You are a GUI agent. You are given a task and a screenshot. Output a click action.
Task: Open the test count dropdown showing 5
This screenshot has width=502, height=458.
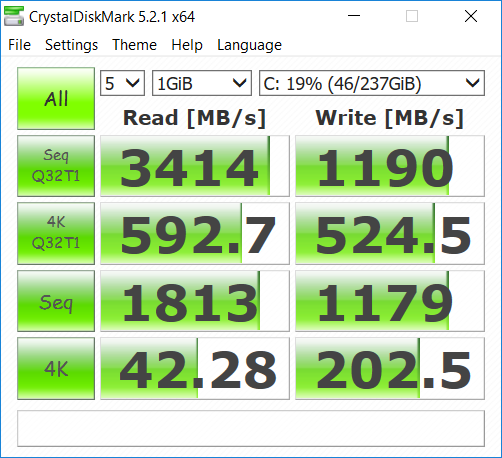pyautogui.click(x=122, y=83)
